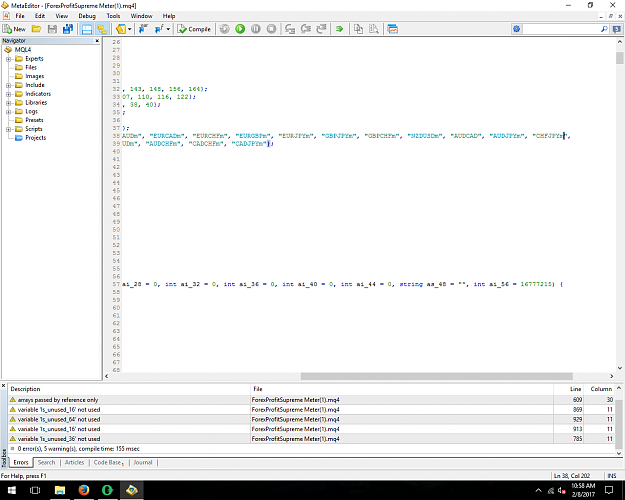Screen dimensions: 625x500
Task: Close the Navigator panel
Action: [x=97, y=41]
